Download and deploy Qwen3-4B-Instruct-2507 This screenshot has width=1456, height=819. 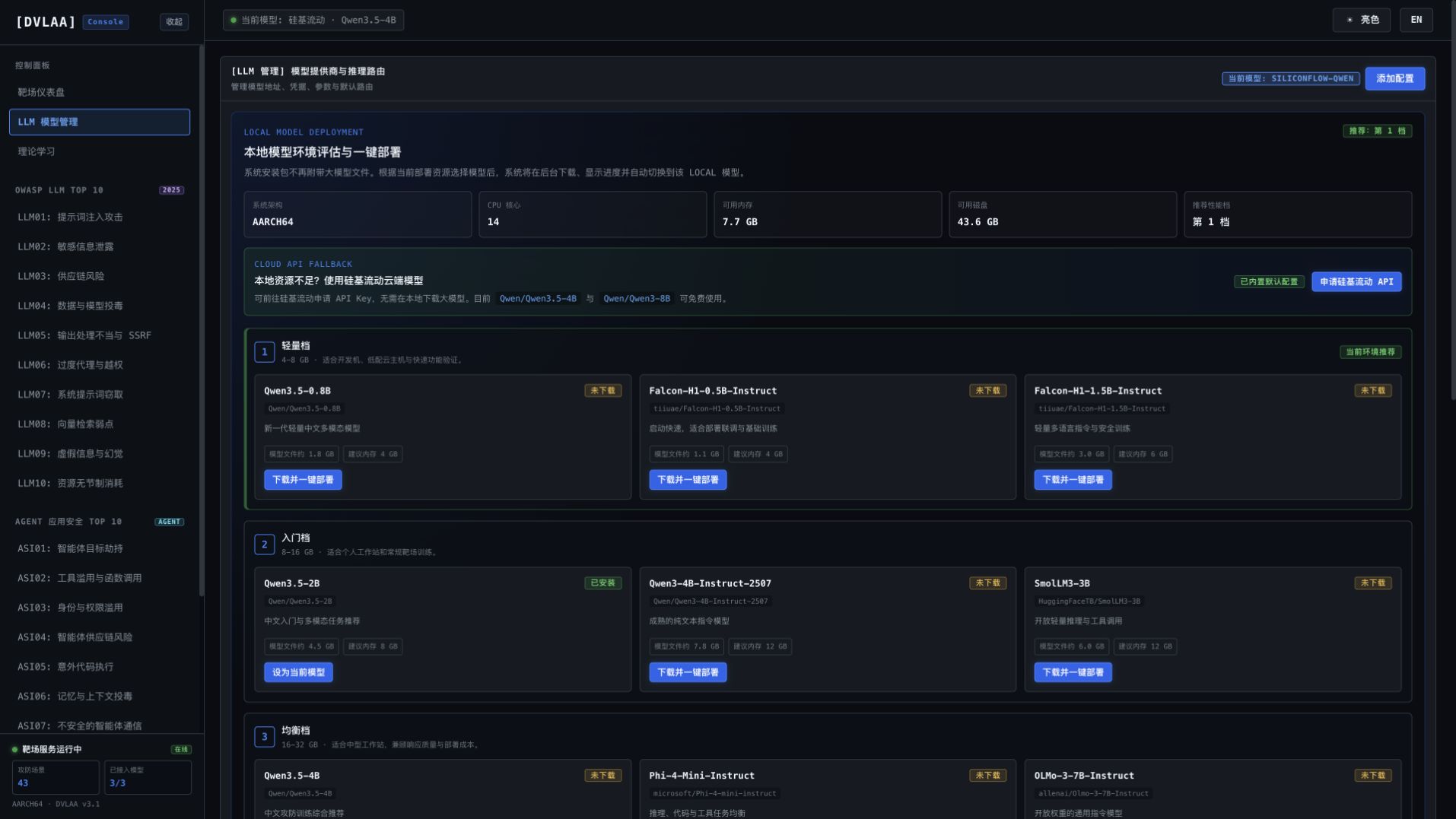pyautogui.click(x=688, y=672)
